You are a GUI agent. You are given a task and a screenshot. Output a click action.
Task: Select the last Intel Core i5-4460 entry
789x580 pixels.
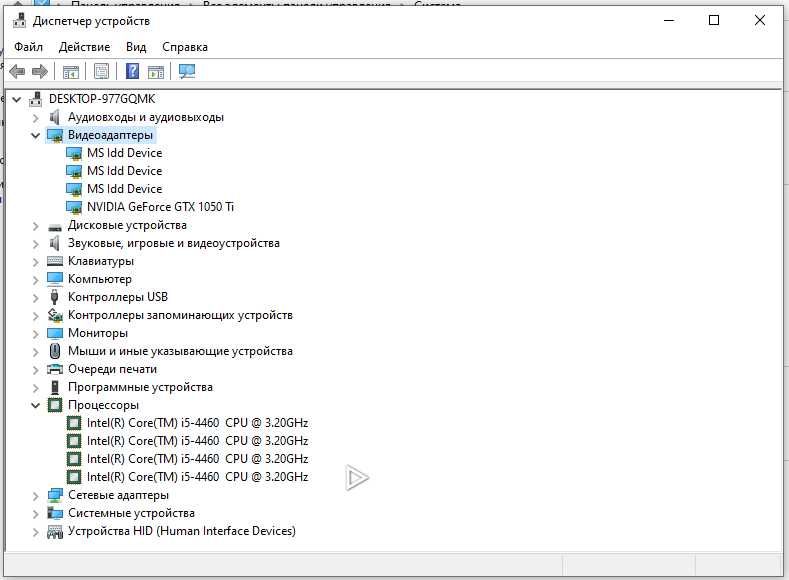click(197, 477)
